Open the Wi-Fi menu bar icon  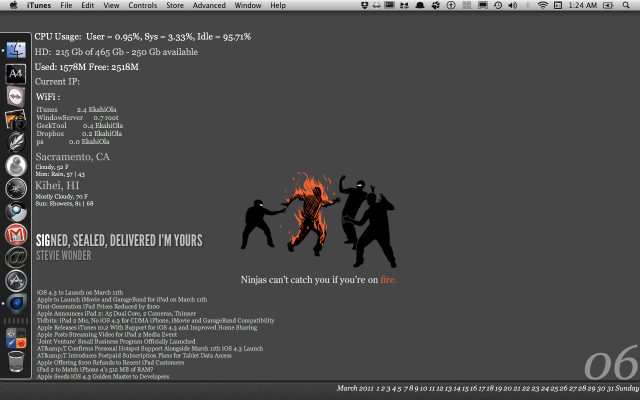tap(542, 5)
